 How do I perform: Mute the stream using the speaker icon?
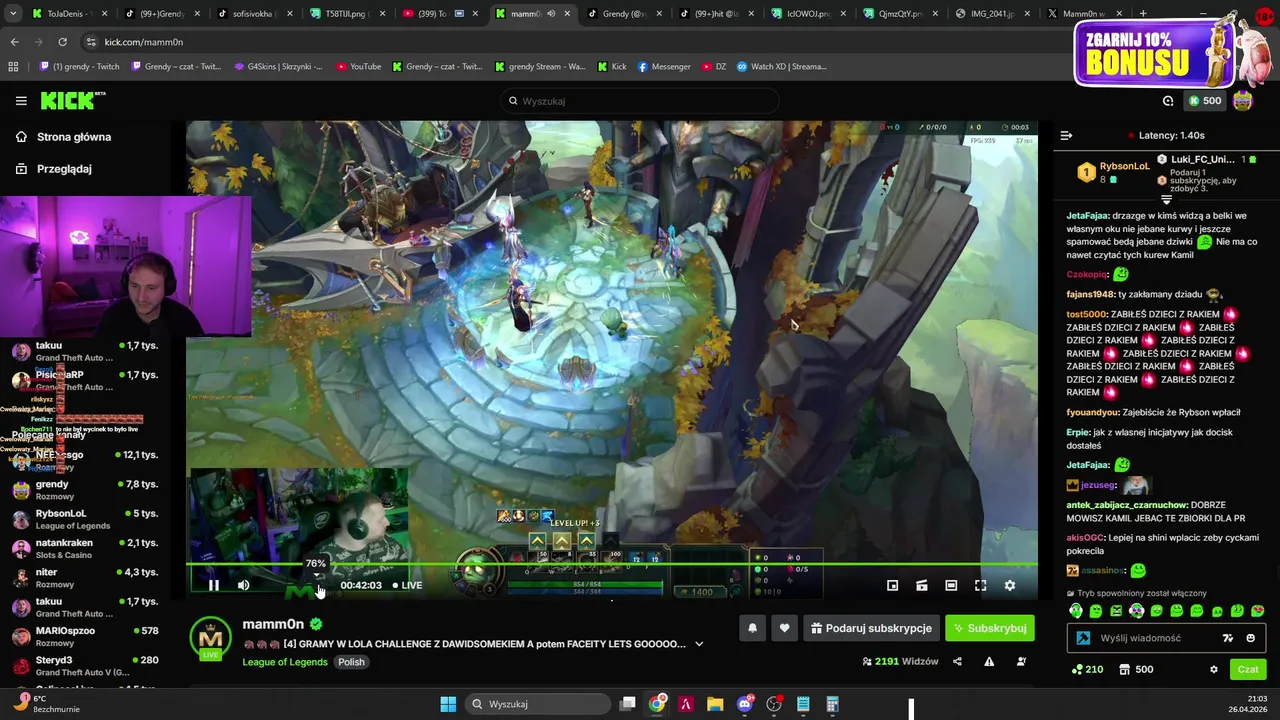tap(243, 585)
